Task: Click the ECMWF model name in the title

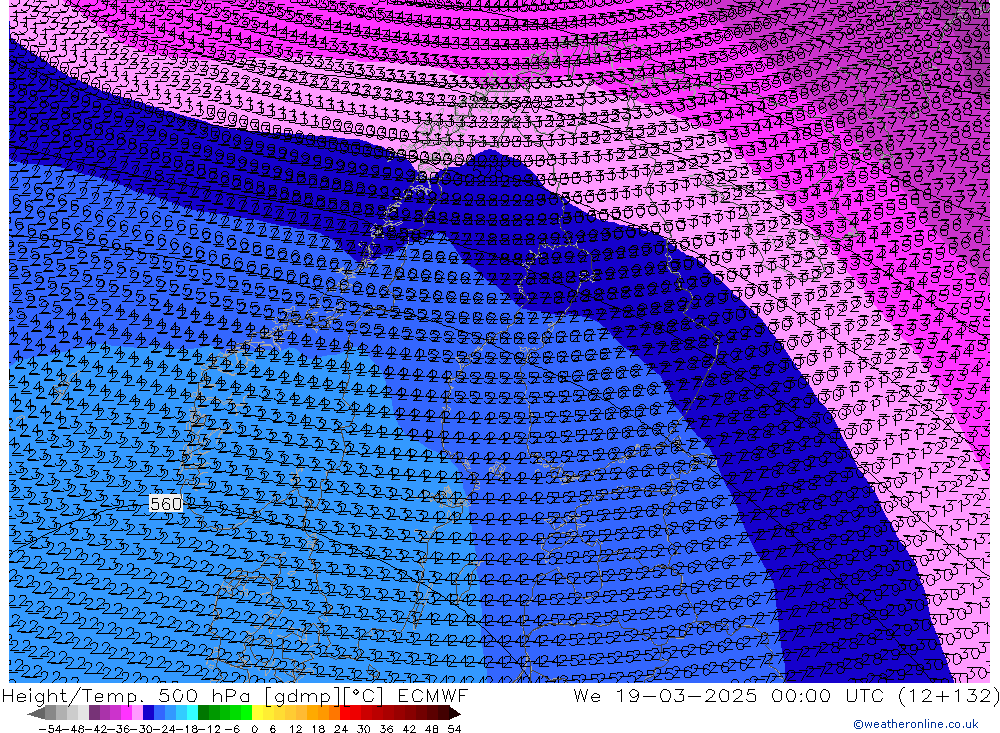Action: pyautogui.click(x=432, y=696)
